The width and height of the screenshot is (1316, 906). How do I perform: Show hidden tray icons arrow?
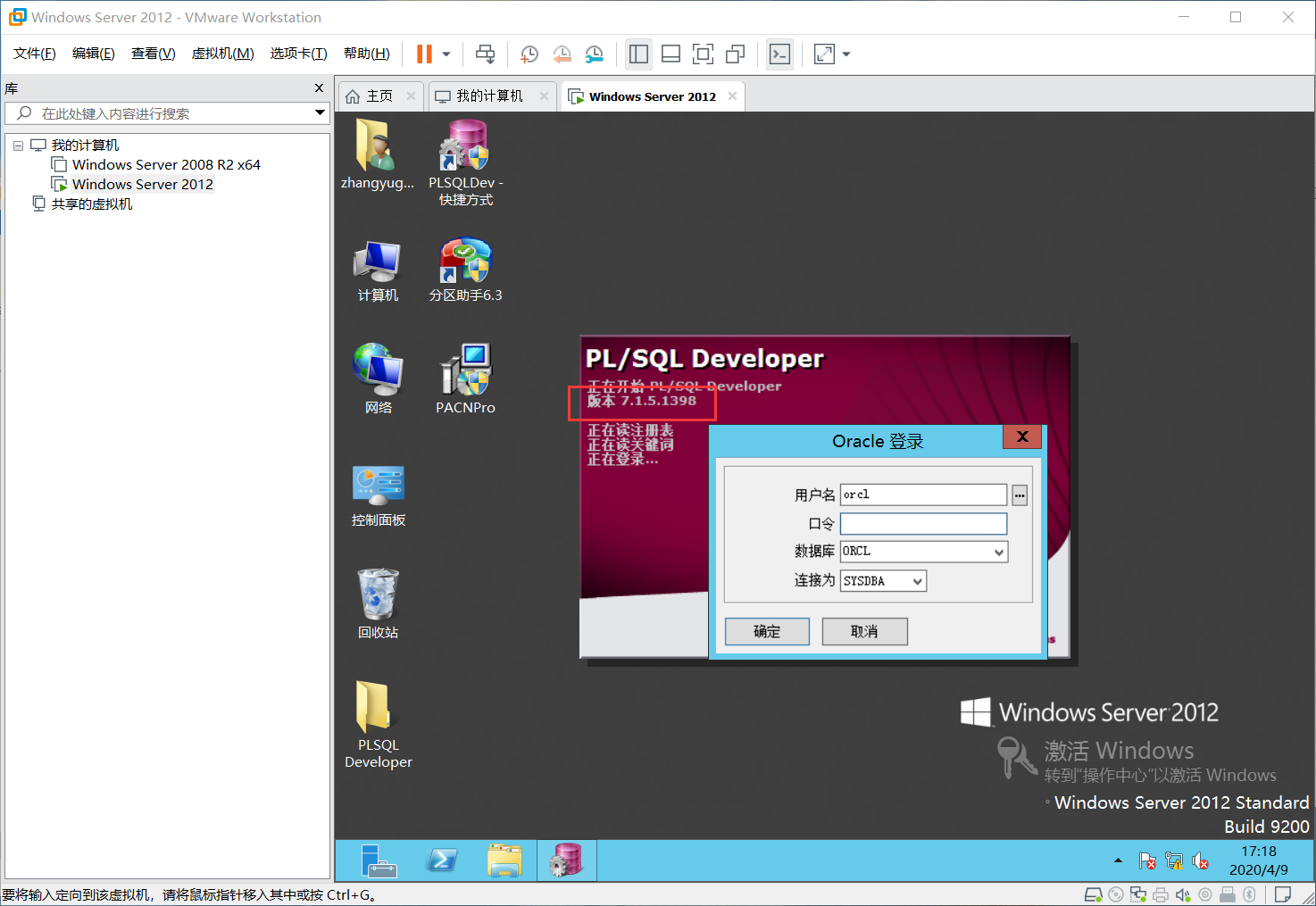pos(1118,860)
